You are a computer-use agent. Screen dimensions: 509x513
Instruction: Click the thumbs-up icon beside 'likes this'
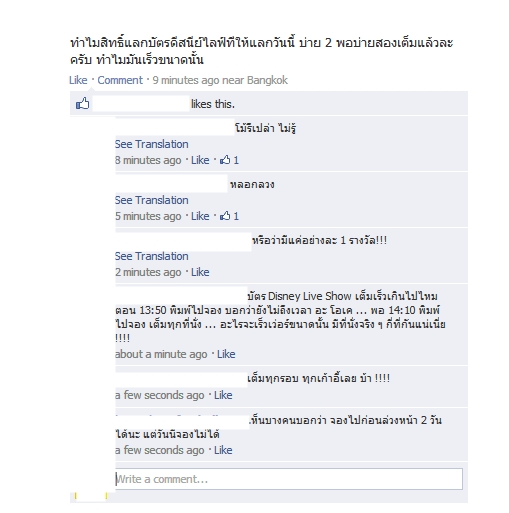(x=83, y=104)
